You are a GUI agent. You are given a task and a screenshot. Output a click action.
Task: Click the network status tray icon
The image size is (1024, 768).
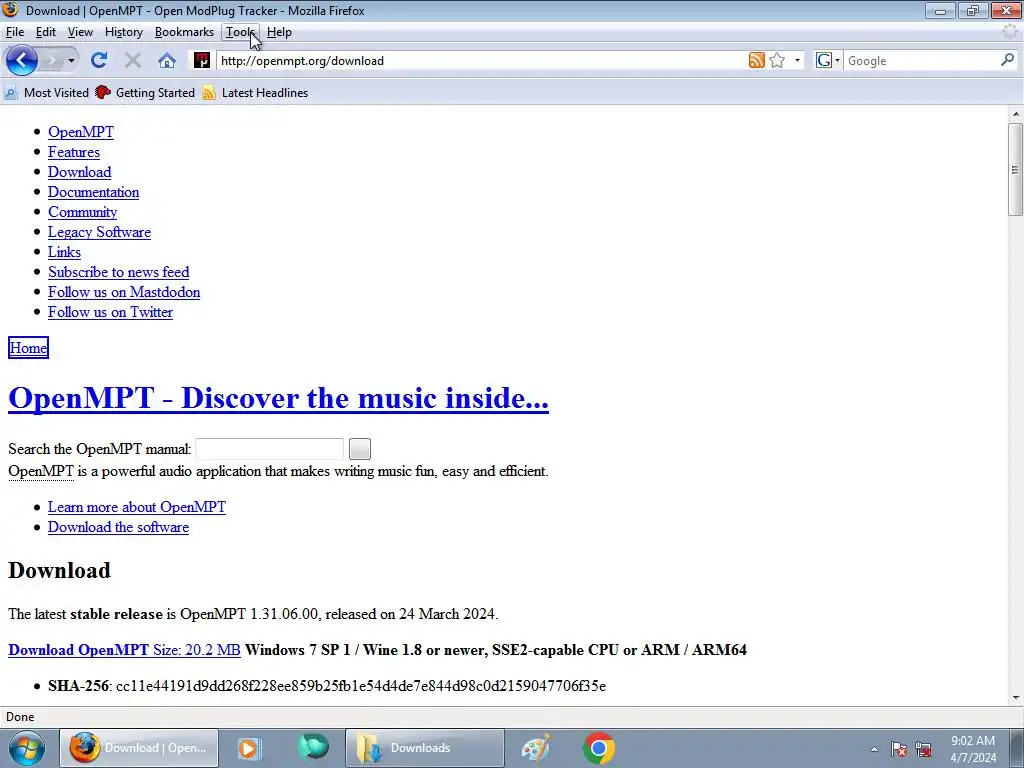click(923, 749)
